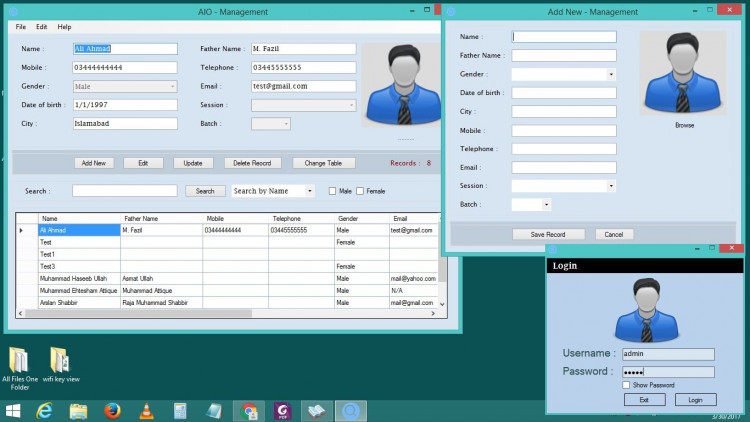Click the Change Table button
Image resolution: width=750 pixels, height=422 pixels.
pyautogui.click(x=323, y=163)
